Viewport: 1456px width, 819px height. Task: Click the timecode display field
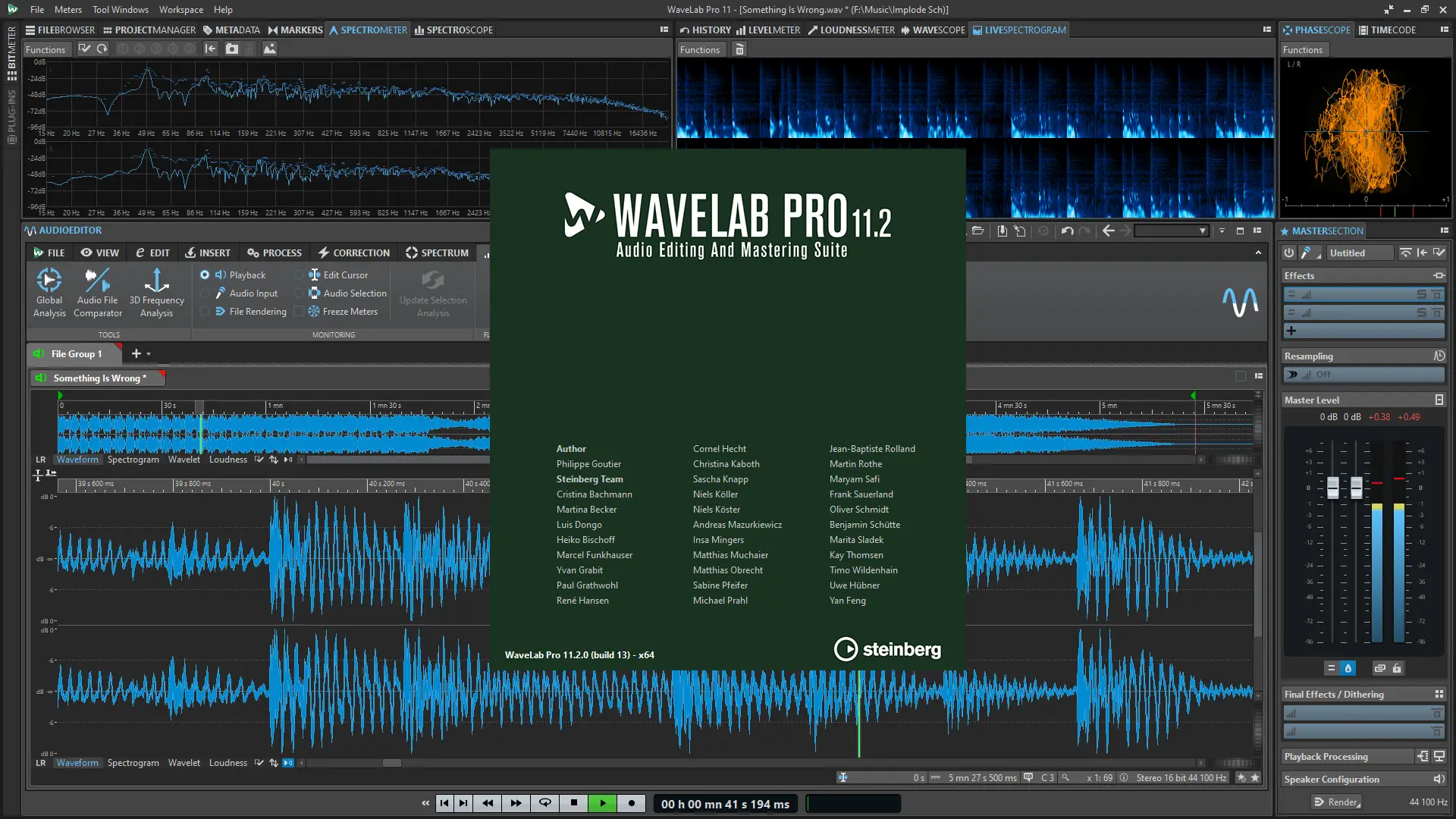(x=725, y=804)
